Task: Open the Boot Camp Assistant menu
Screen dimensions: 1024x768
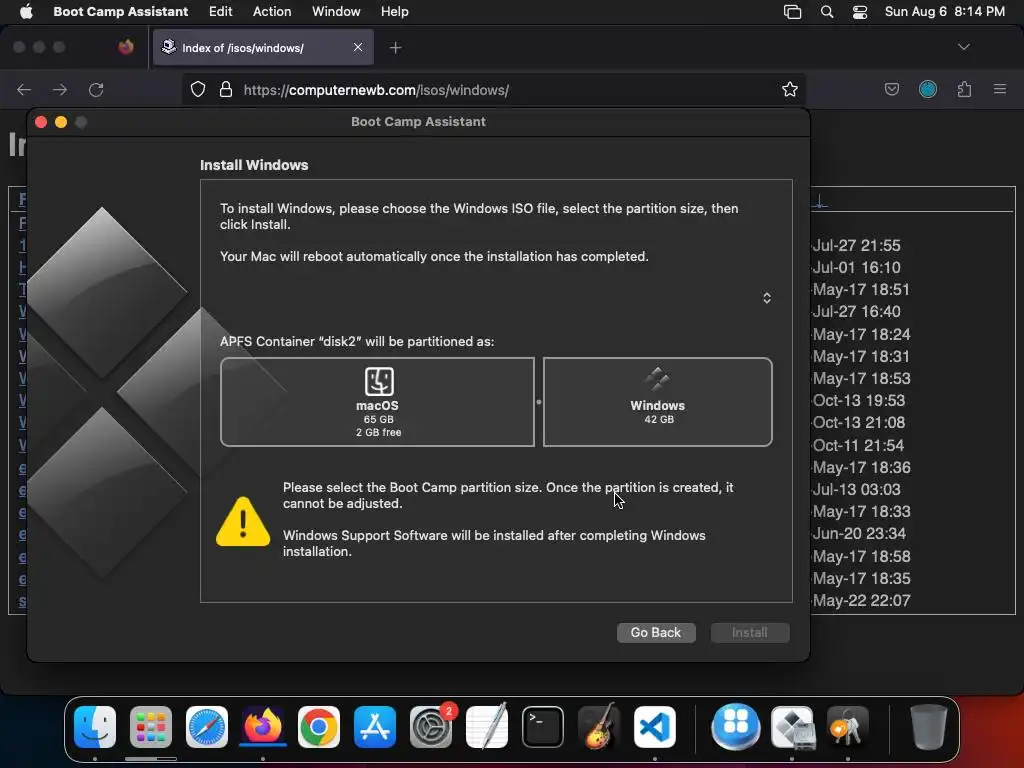Action: 120,11
